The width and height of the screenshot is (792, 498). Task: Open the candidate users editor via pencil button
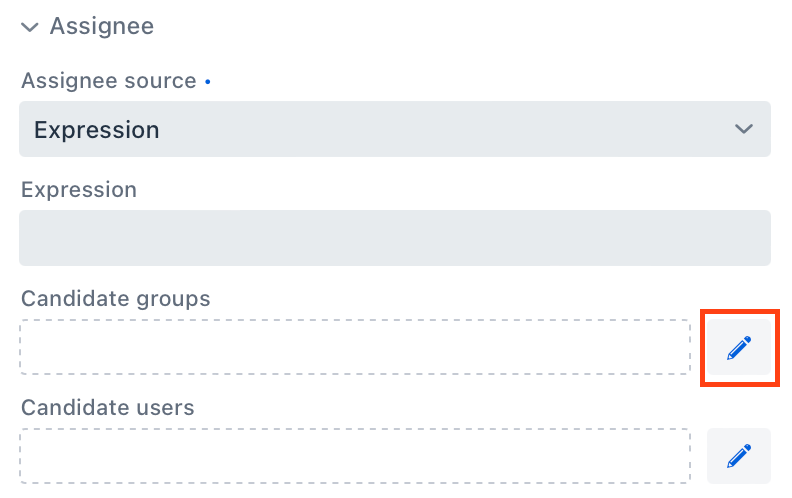(739, 457)
